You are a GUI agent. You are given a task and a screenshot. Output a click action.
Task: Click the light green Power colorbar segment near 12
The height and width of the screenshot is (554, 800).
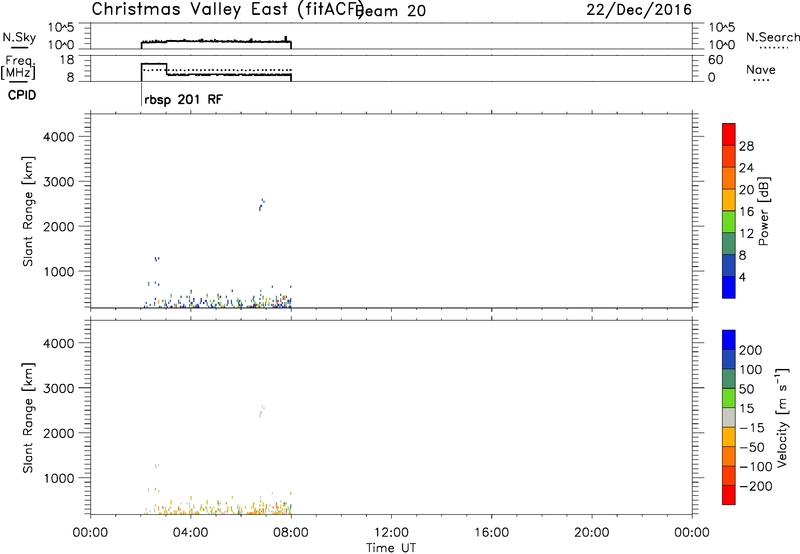click(729, 221)
